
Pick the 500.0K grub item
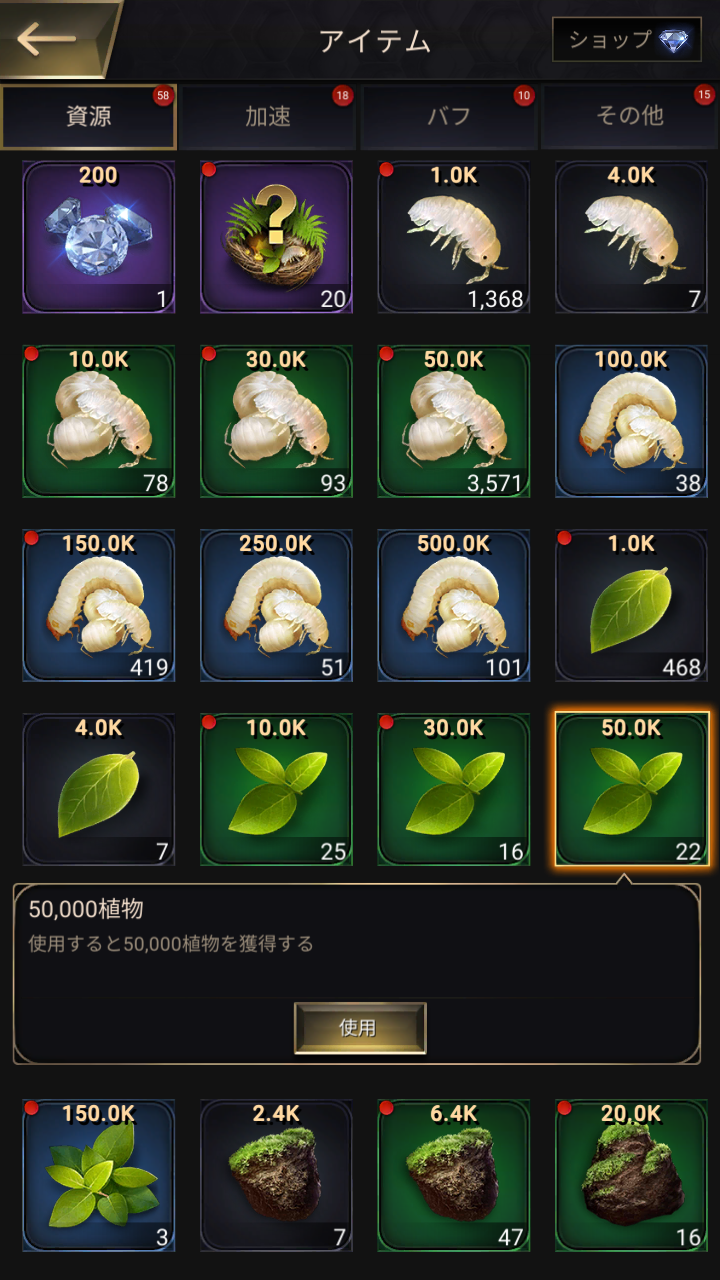(454, 606)
